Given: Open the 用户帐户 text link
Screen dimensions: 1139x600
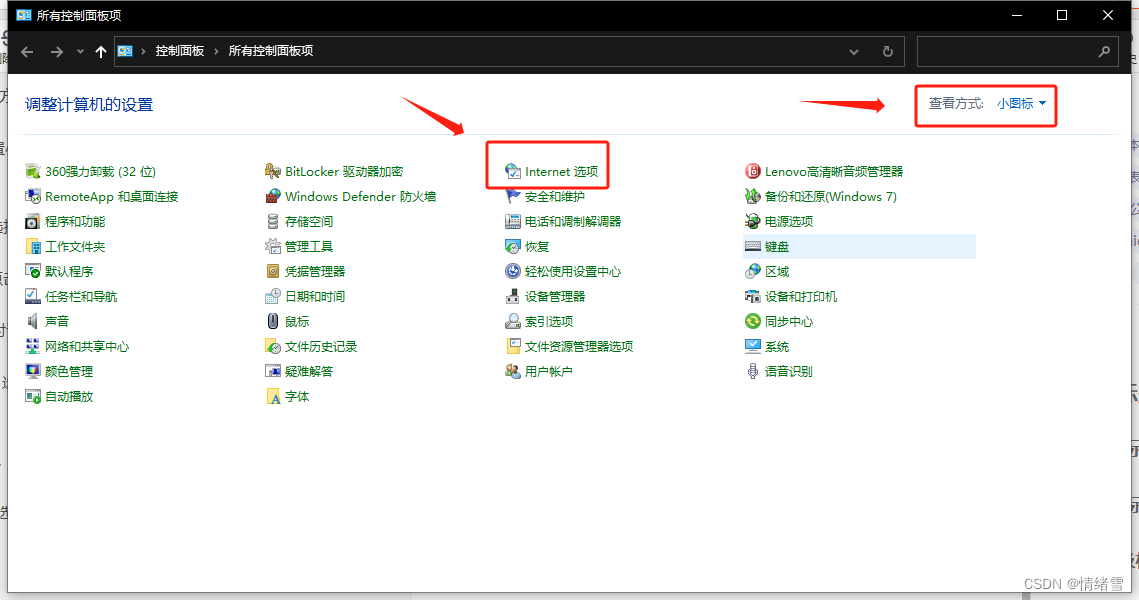Looking at the screenshot, I should point(548,371).
